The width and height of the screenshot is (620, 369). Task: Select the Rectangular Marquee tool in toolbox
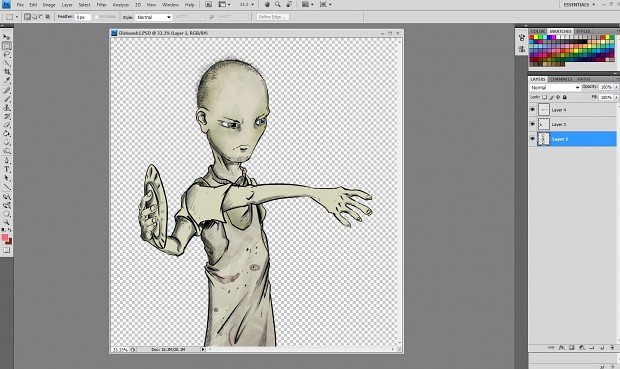[x=7, y=46]
